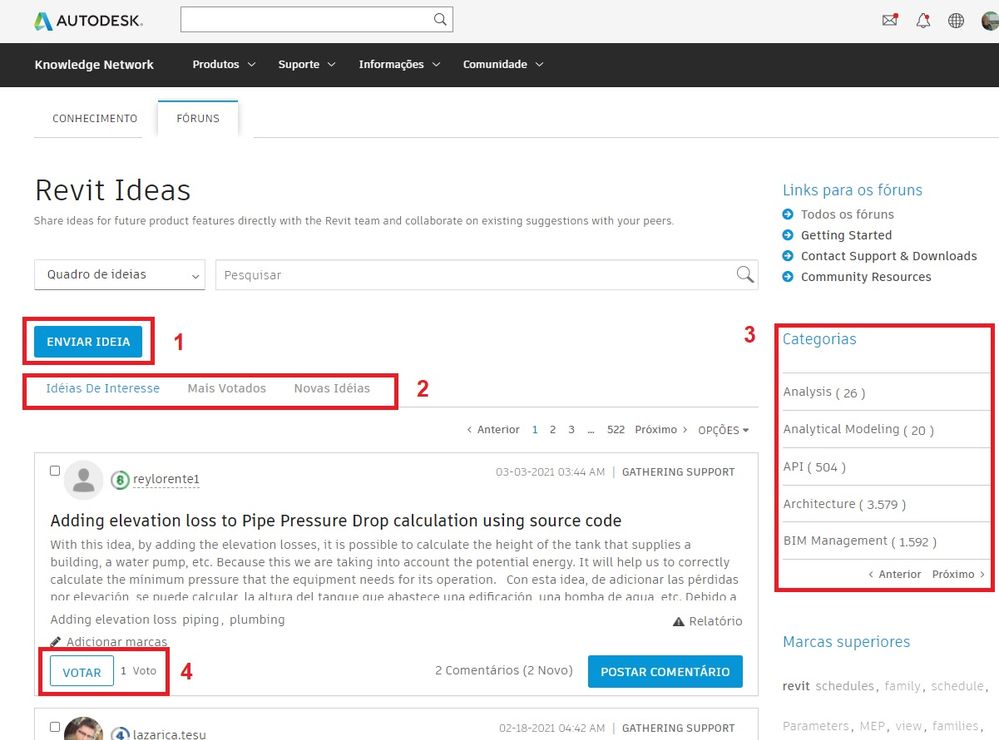
Task: Click arrow icon beside Contact Support & Downloads
Action: [x=788, y=256]
